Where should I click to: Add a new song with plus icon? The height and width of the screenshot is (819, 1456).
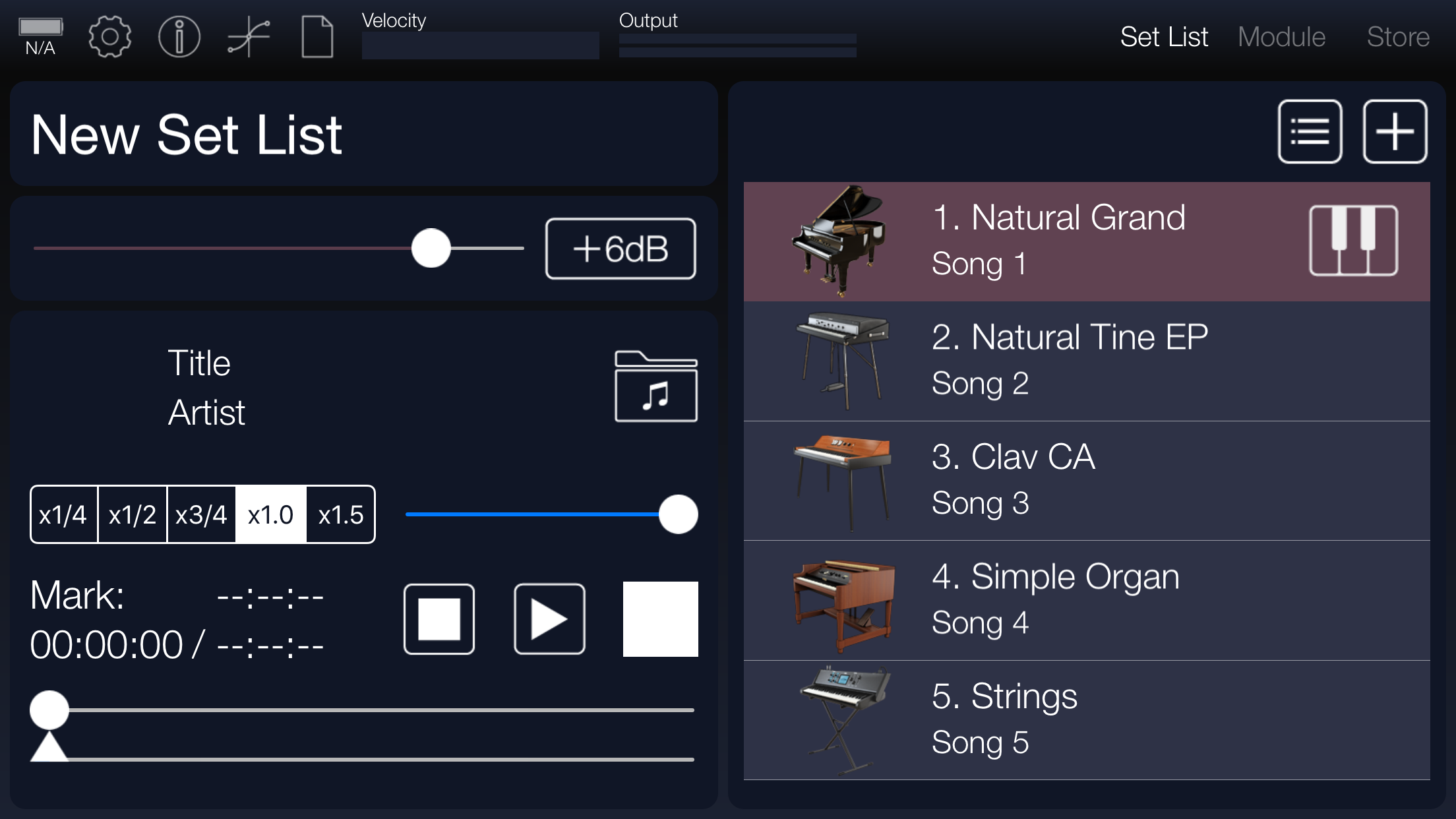pyautogui.click(x=1395, y=131)
